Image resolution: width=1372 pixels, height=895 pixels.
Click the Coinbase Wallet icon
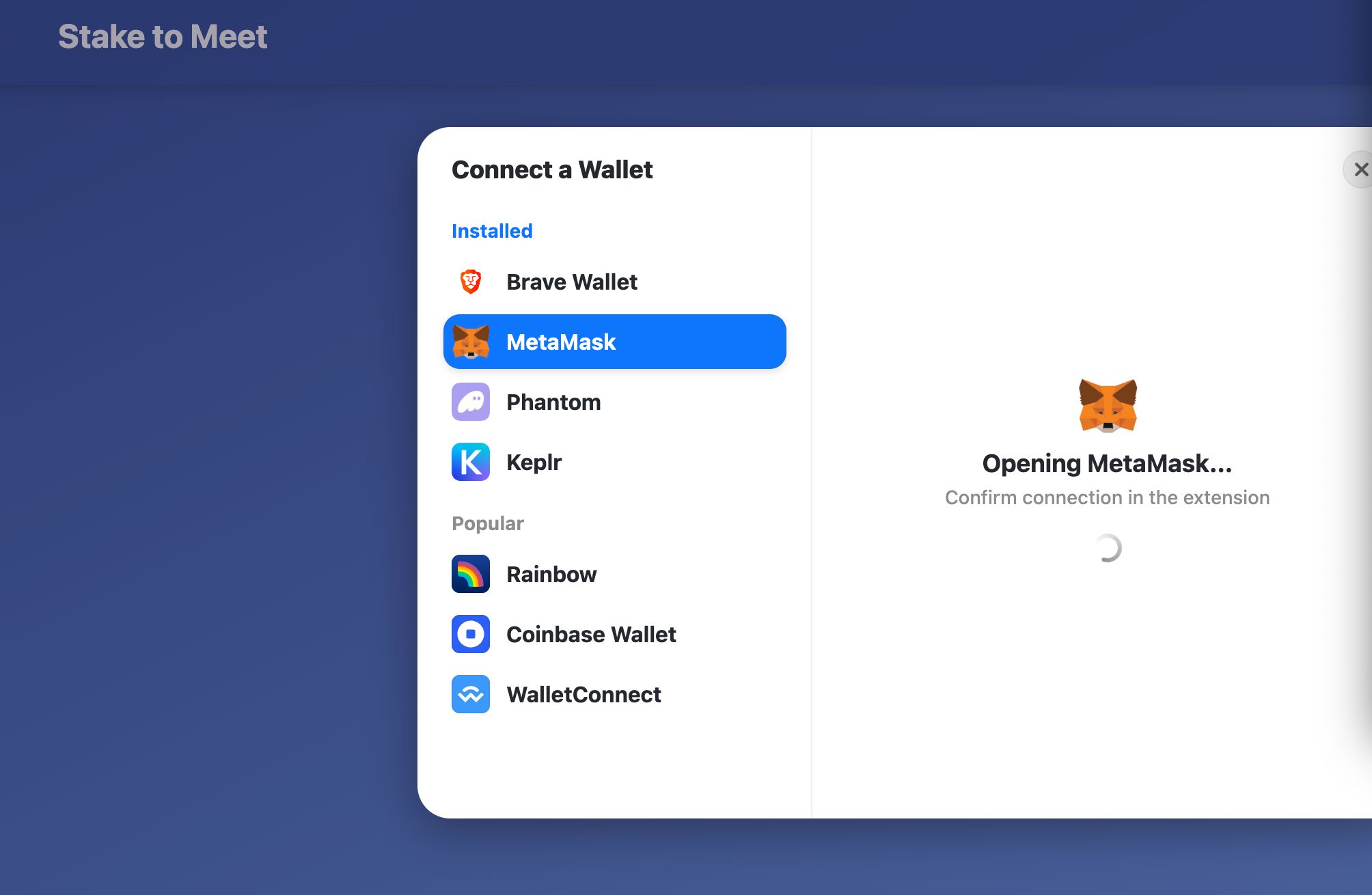(471, 633)
